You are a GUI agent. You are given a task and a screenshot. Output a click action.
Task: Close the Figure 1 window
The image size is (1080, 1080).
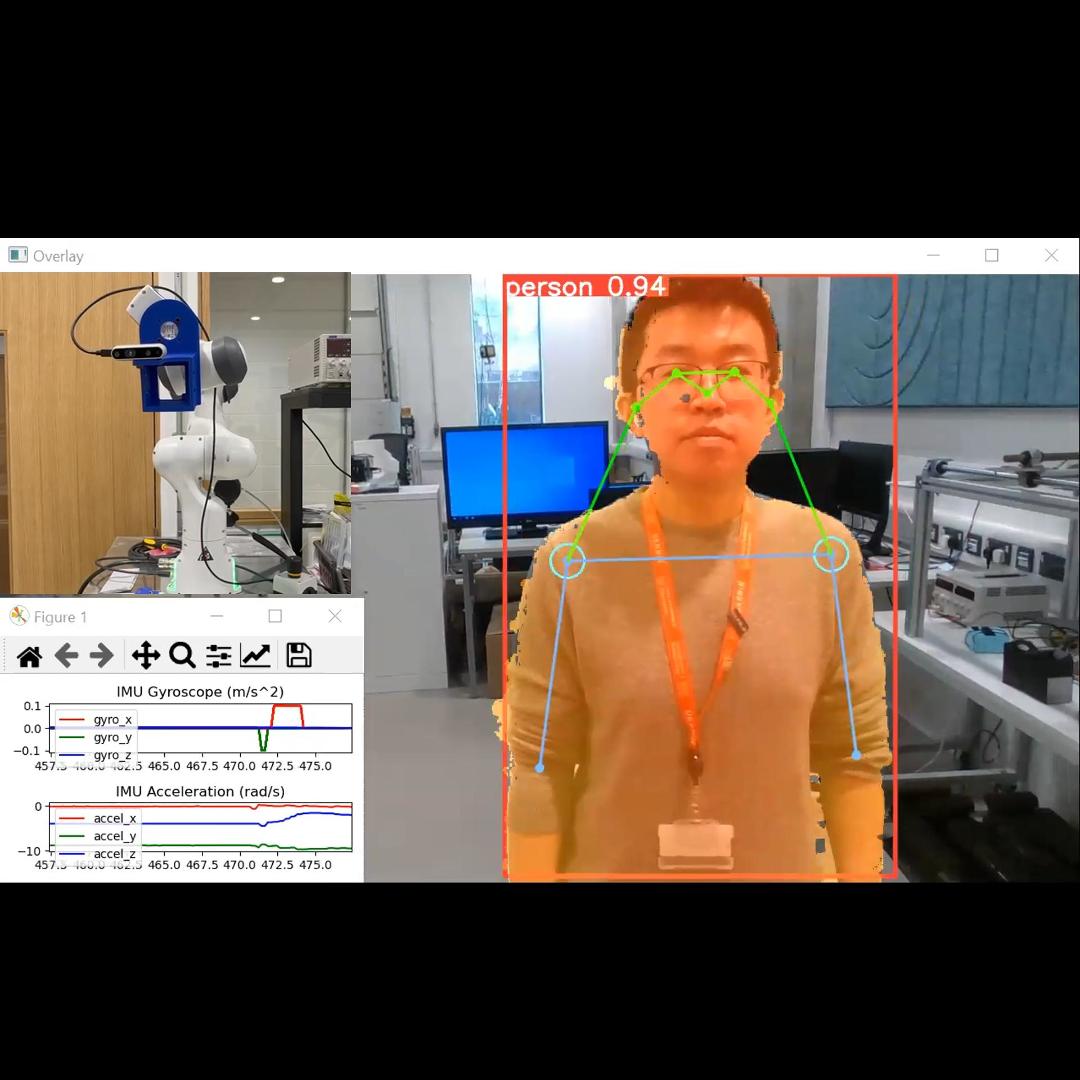(x=335, y=617)
